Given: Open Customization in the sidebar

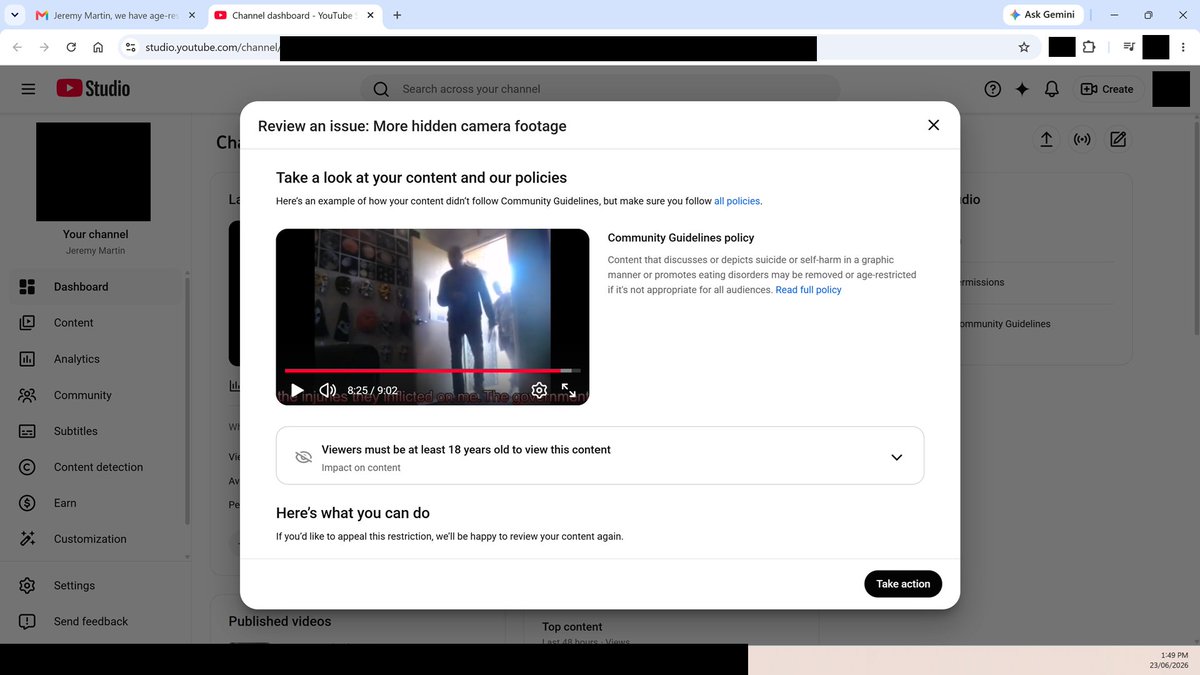Looking at the screenshot, I should click(95, 539).
